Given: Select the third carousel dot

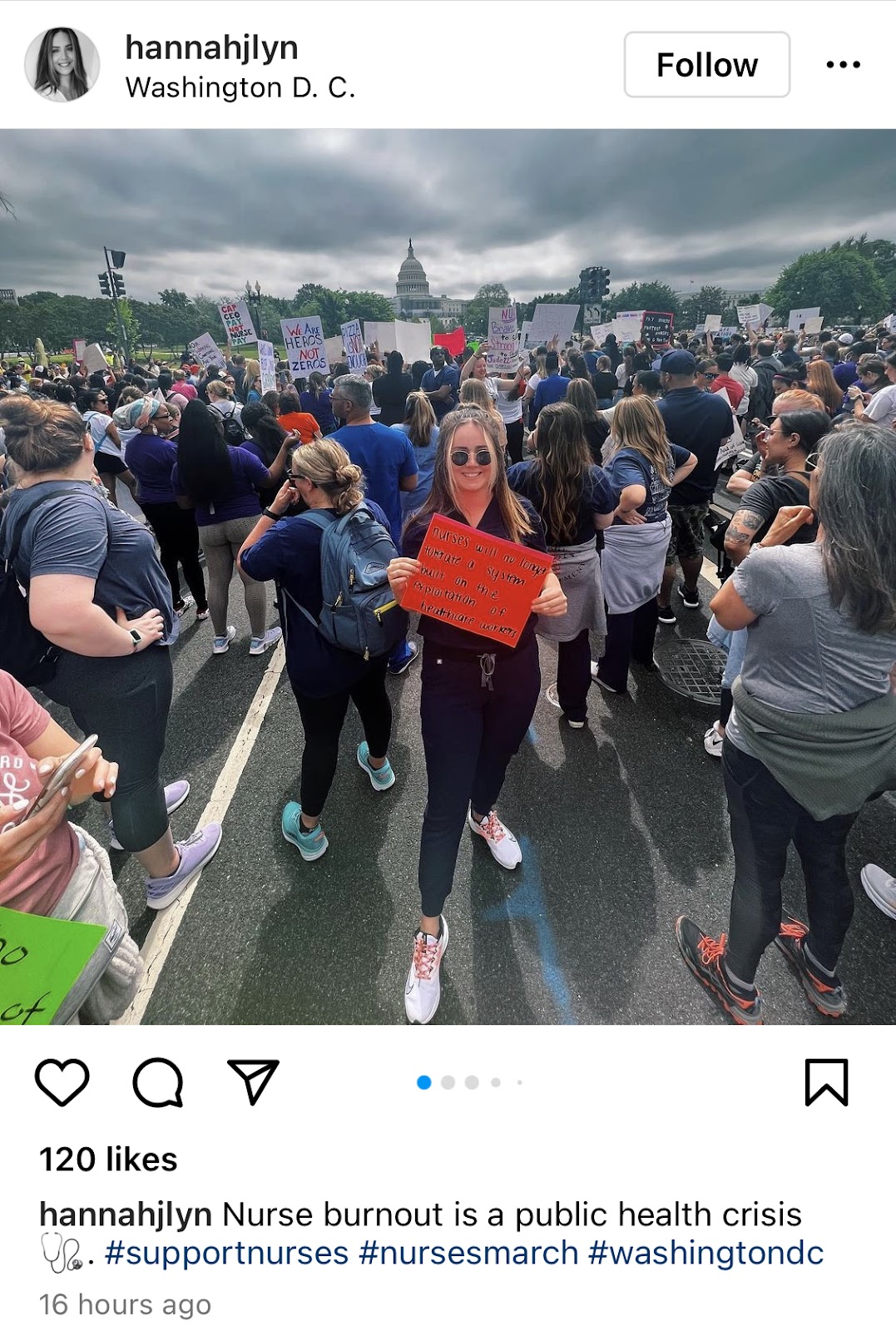Looking at the screenshot, I should pos(472,1082).
